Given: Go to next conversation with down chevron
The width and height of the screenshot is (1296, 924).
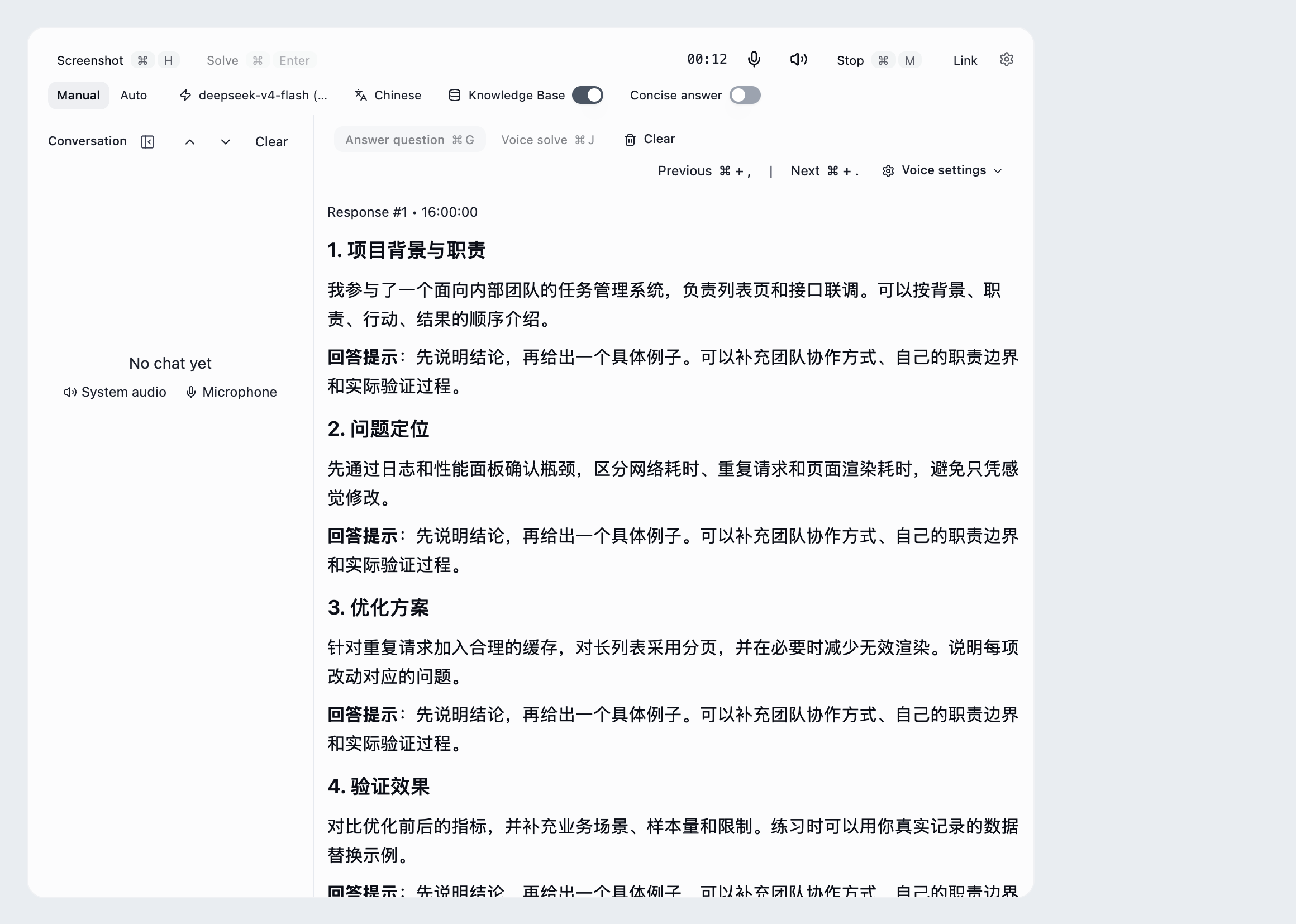Looking at the screenshot, I should coord(225,142).
